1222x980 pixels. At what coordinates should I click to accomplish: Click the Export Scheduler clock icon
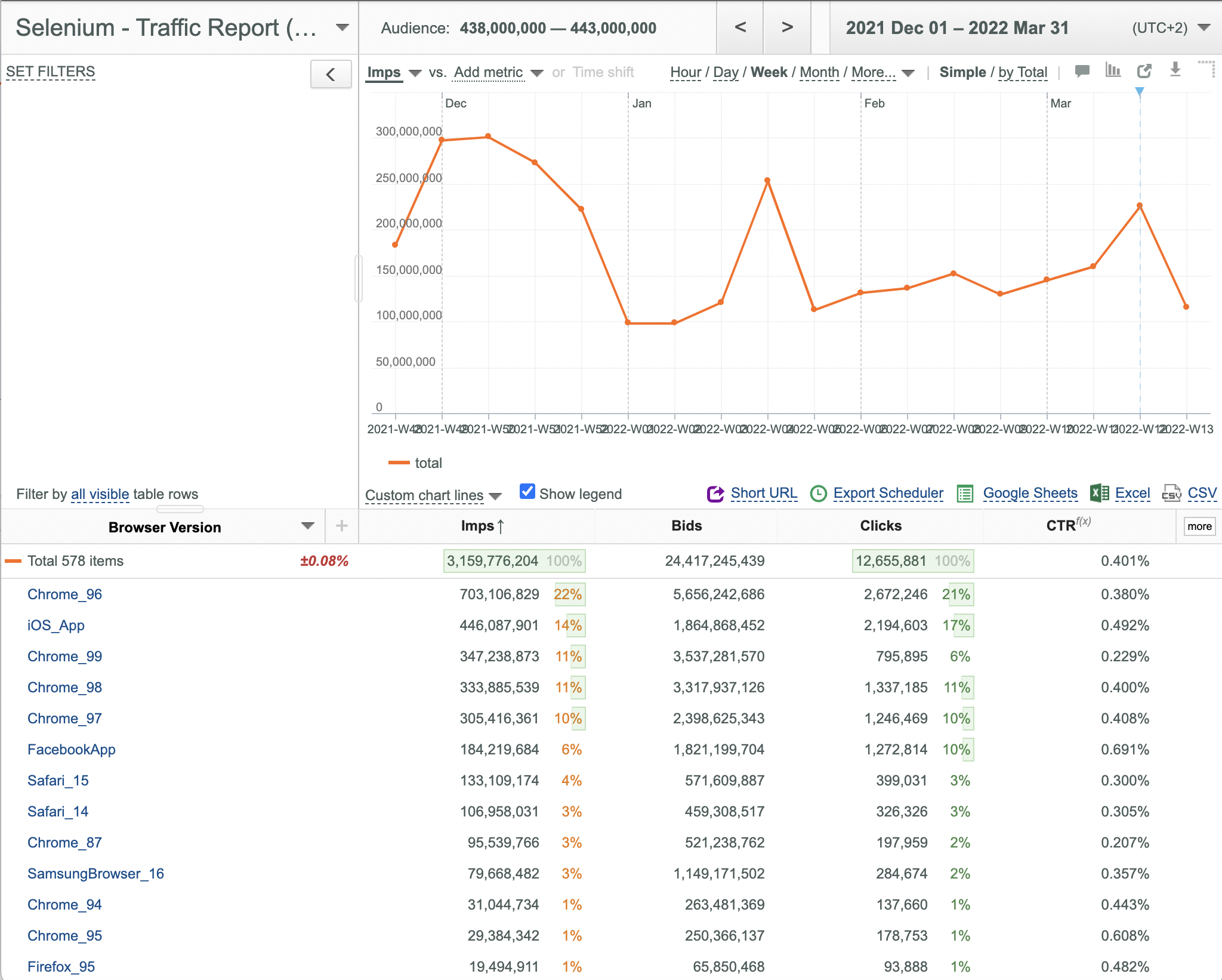(x=818, y=494)
